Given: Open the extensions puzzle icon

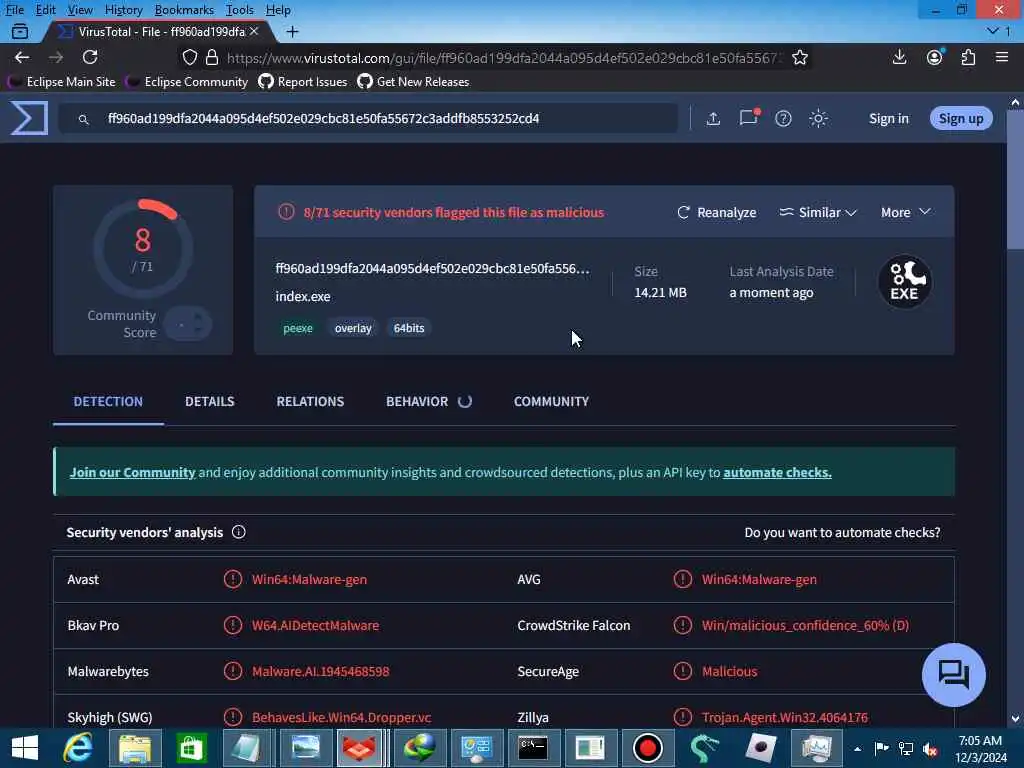Looking at the screenshot, I should click(968, 57).
